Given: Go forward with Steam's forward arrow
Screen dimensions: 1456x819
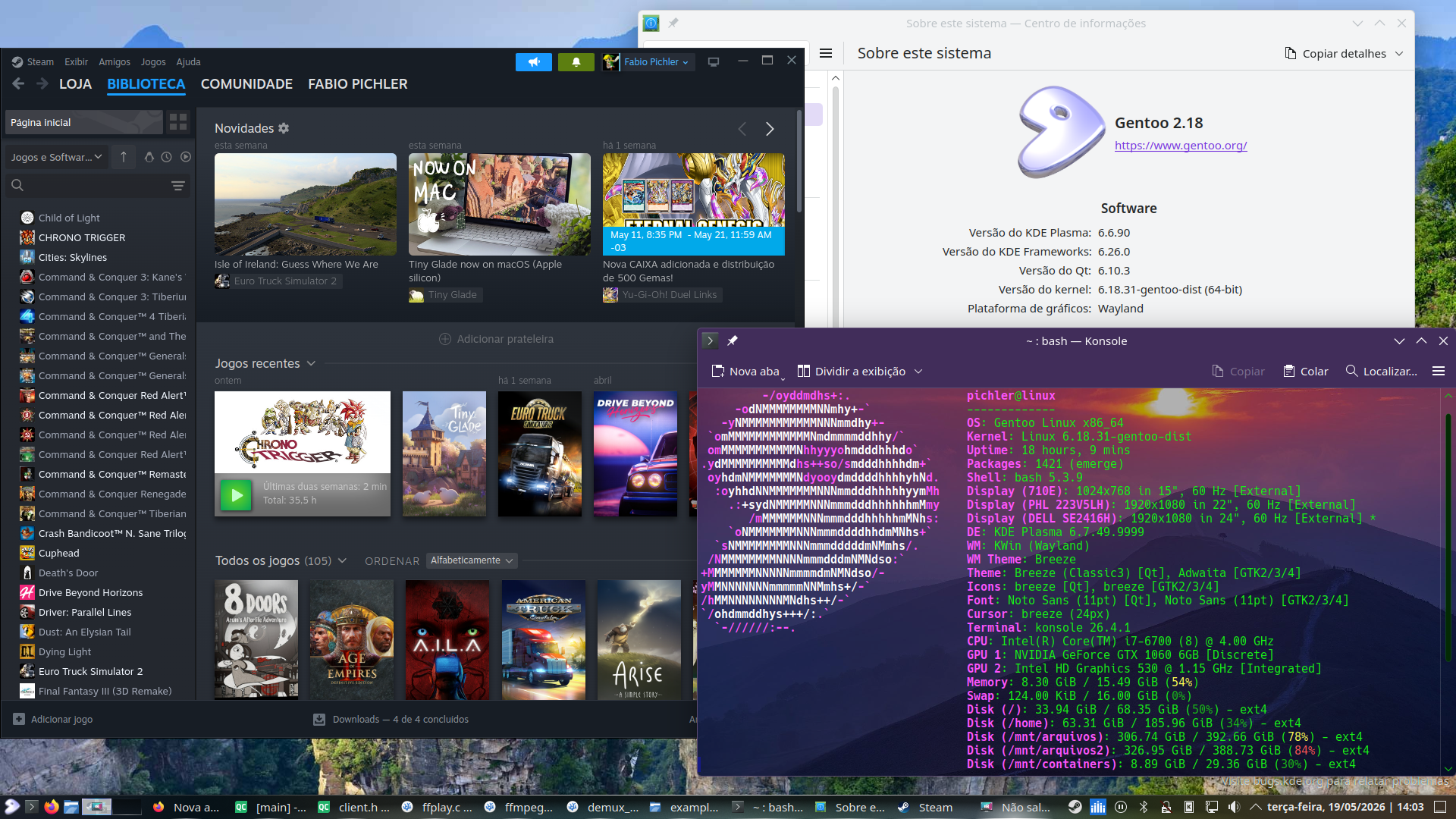Looking at the screenshot, I should click(x=42, y=84).
